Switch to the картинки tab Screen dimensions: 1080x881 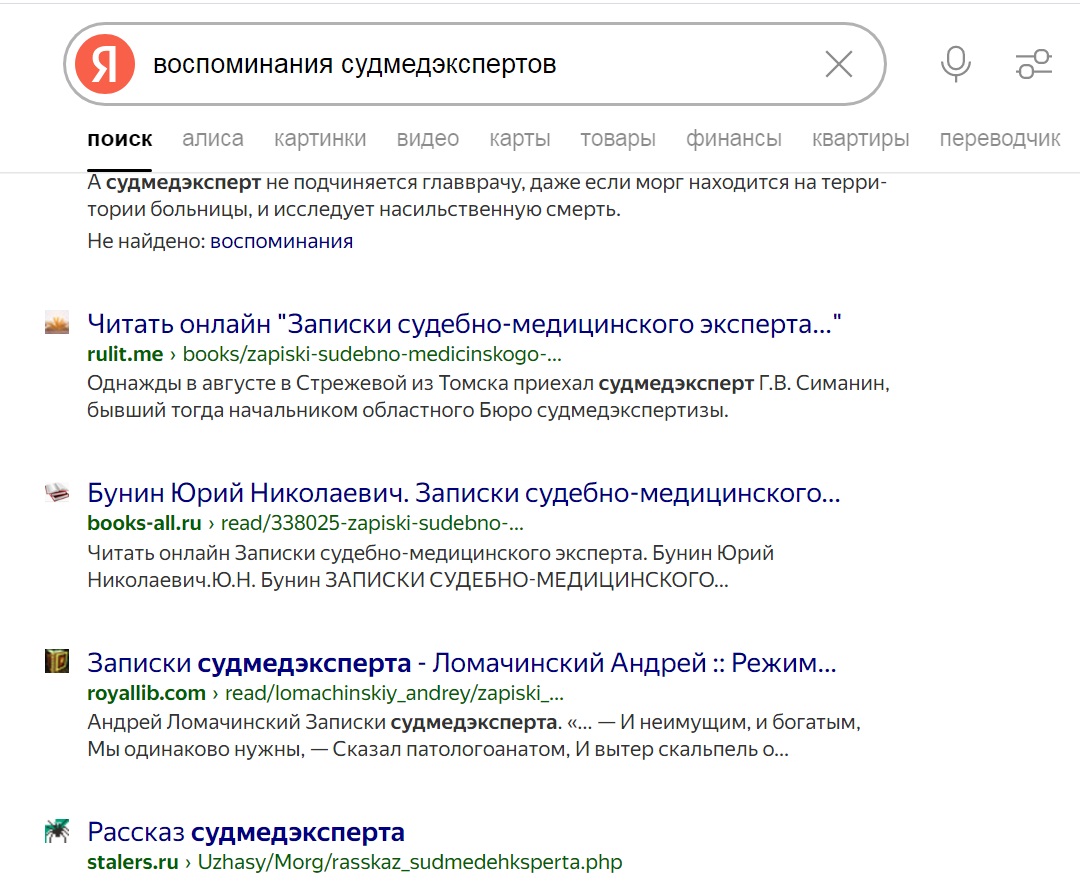pyautogui.click(x=320, y=138)
